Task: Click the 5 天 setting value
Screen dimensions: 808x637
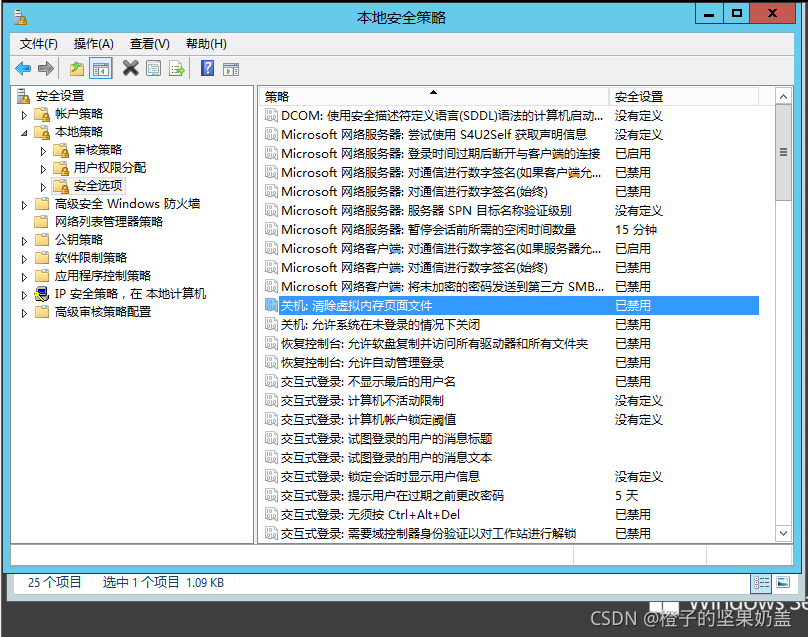Action: pyautogui.click(x=627, y=495)
